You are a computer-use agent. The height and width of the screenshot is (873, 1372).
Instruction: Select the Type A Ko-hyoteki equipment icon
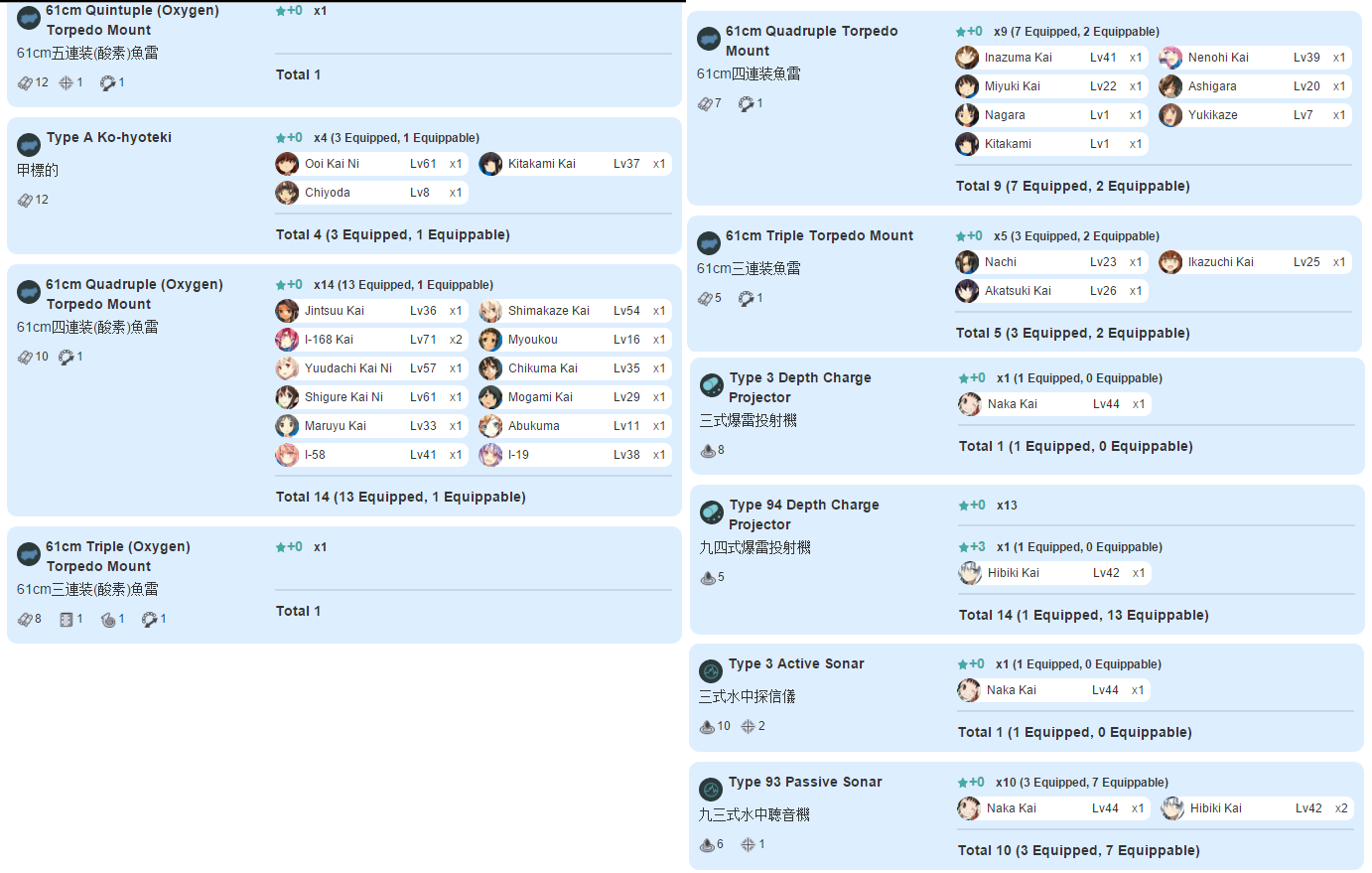[x=29, y=146]
